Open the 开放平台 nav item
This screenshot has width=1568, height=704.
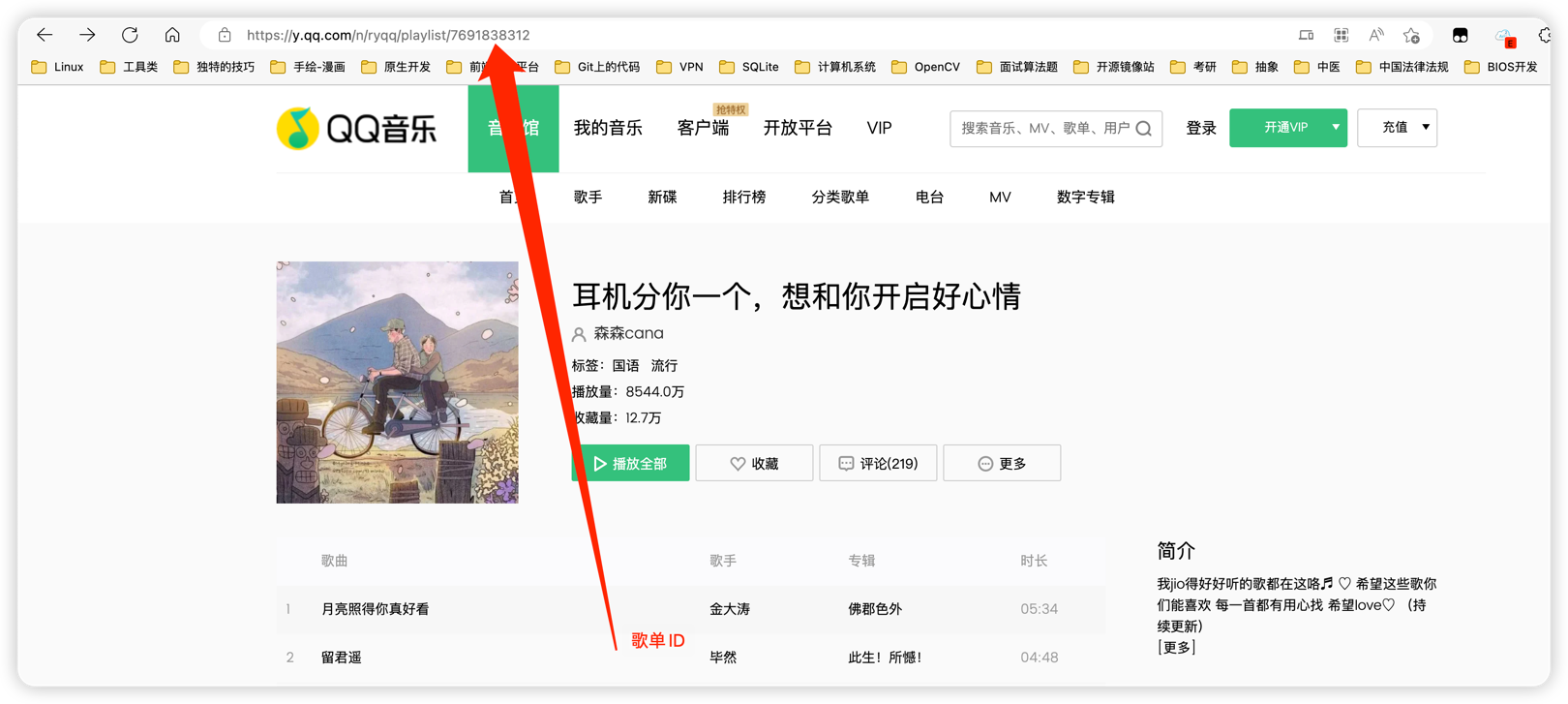pyautogui.click(x=798, y=128)
